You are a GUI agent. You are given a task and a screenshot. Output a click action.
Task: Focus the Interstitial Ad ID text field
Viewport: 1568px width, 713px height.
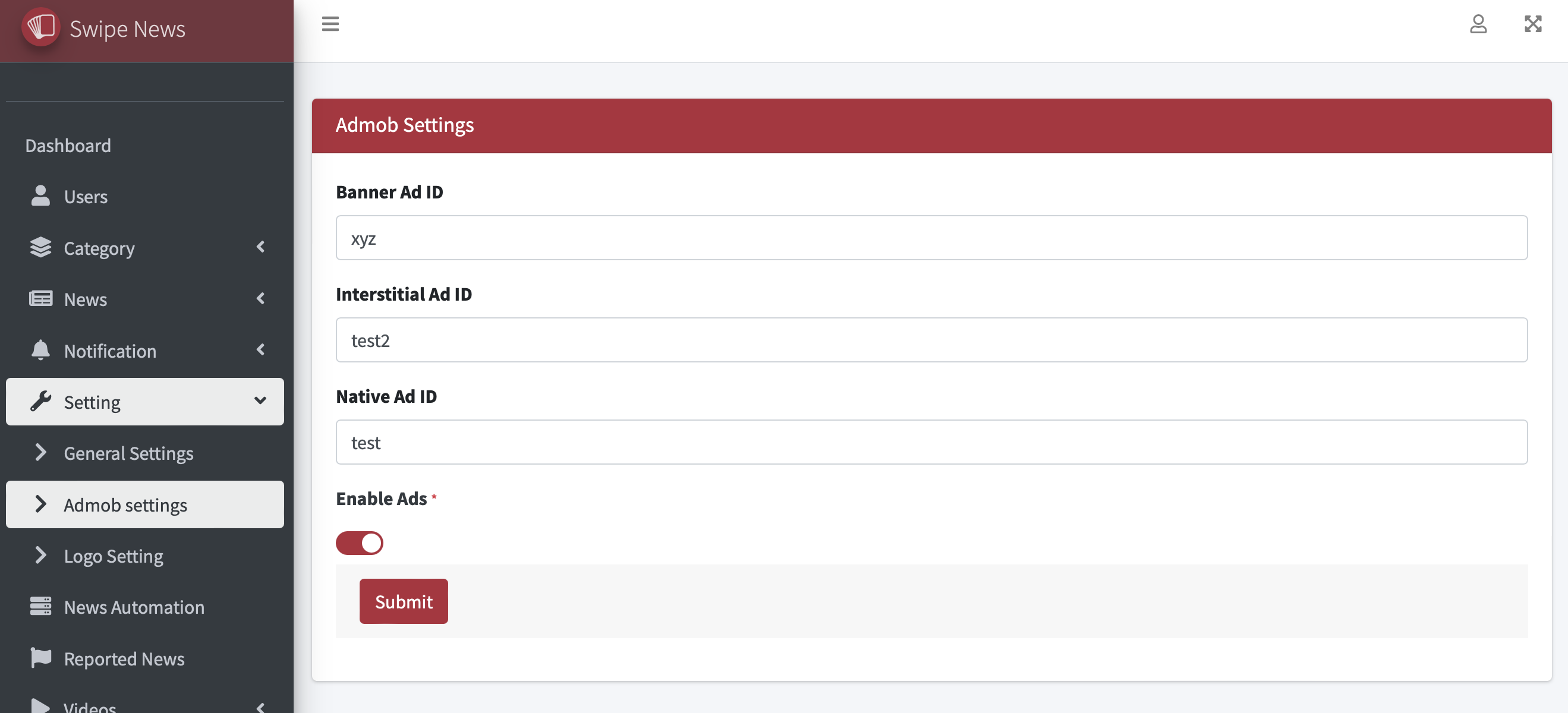931,340
